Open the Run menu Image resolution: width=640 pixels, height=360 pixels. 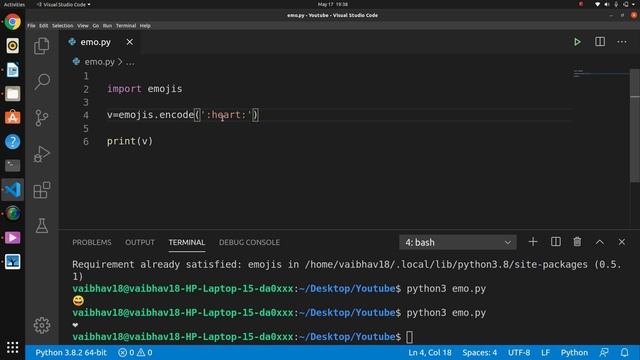[x=107, y=26]
